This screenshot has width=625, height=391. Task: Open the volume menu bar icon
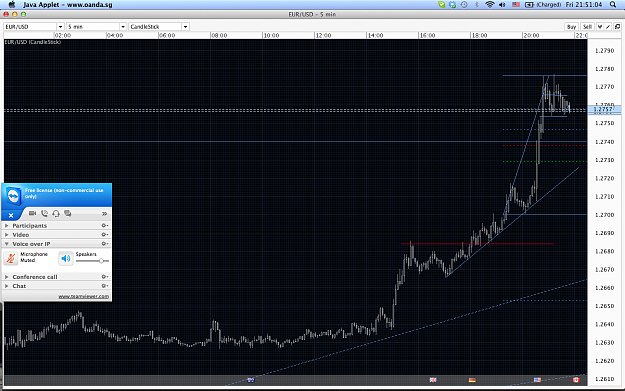pyautogui.click(x=502, y=5)
